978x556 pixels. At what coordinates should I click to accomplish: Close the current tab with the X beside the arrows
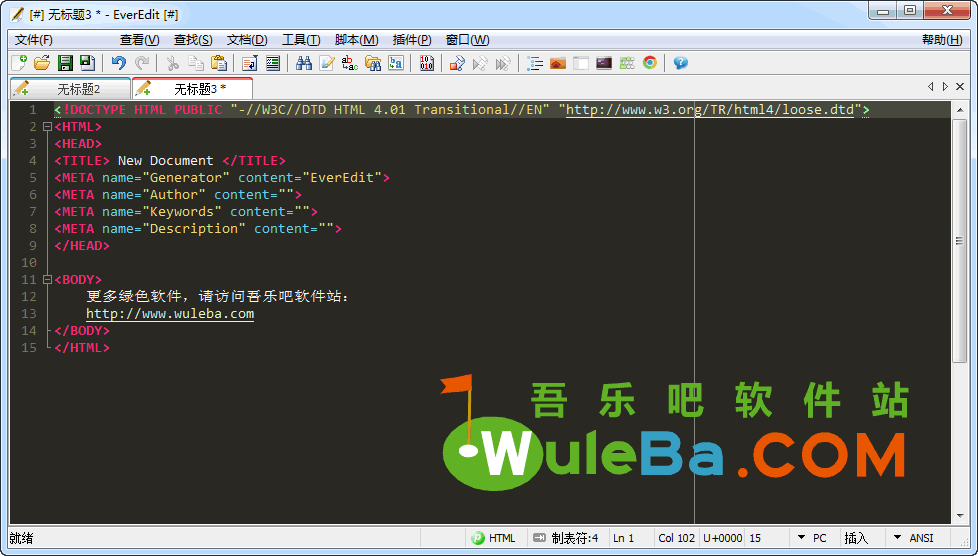coord(960,87)
